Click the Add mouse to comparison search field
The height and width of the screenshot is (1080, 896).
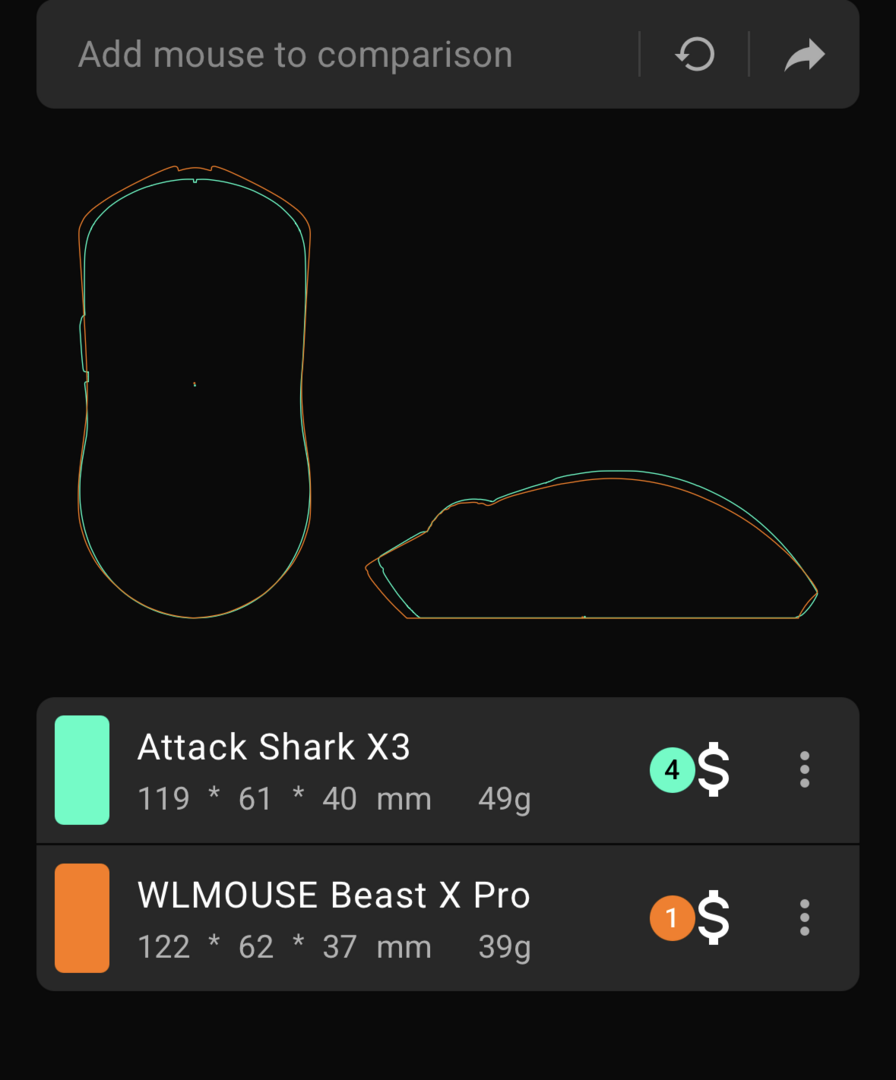(337, 54)
